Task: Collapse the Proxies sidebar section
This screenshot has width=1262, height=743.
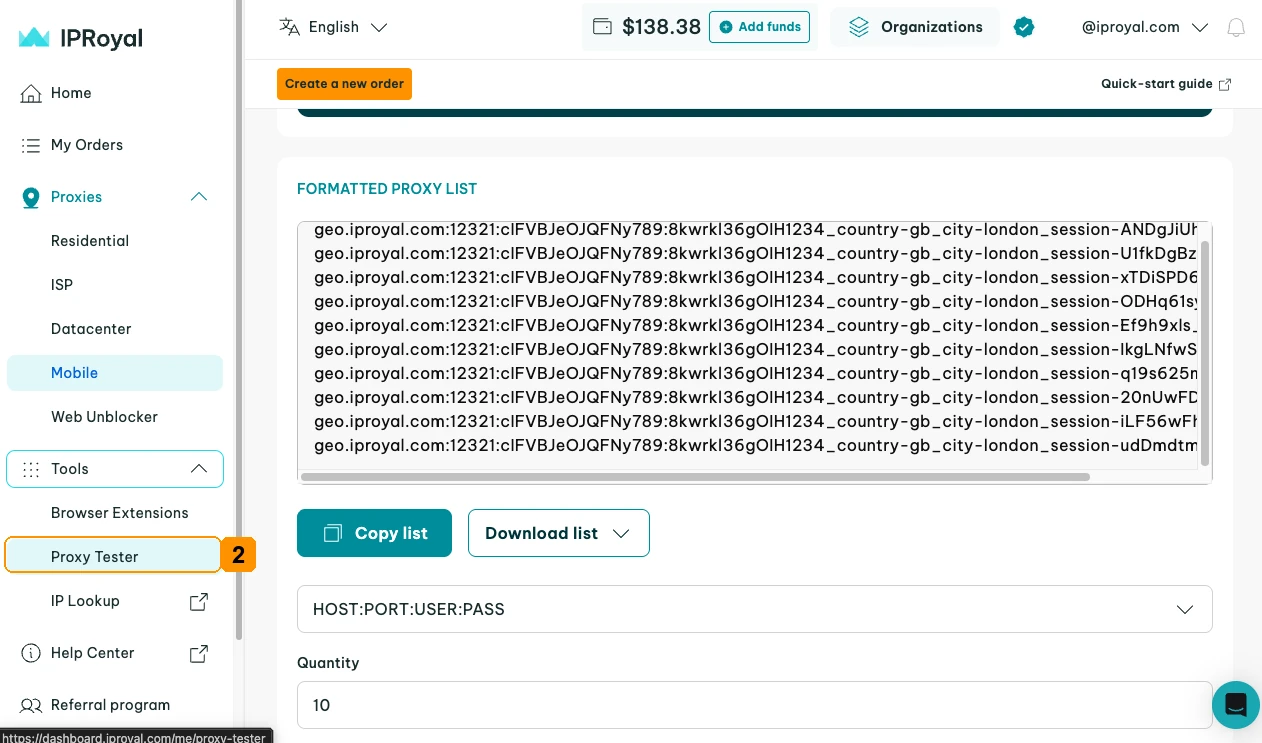Action: point(199,197)
